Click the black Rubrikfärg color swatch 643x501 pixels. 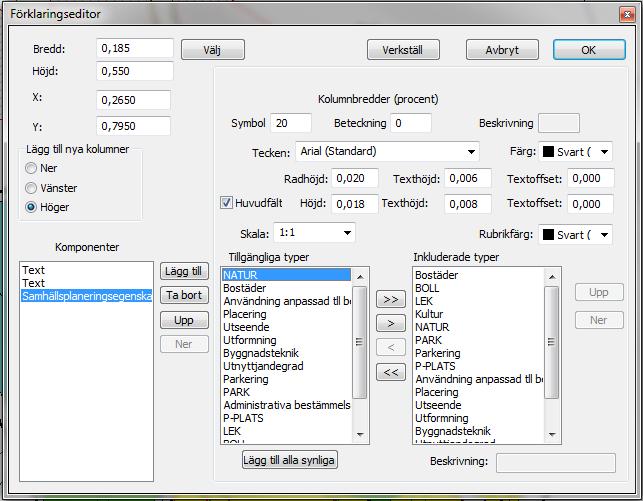[x=548, y=235]
